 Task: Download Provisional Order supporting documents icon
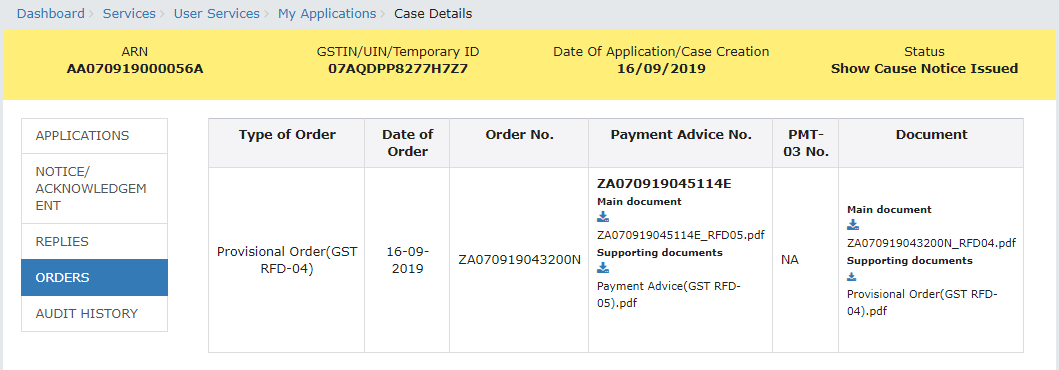(852, 276)
